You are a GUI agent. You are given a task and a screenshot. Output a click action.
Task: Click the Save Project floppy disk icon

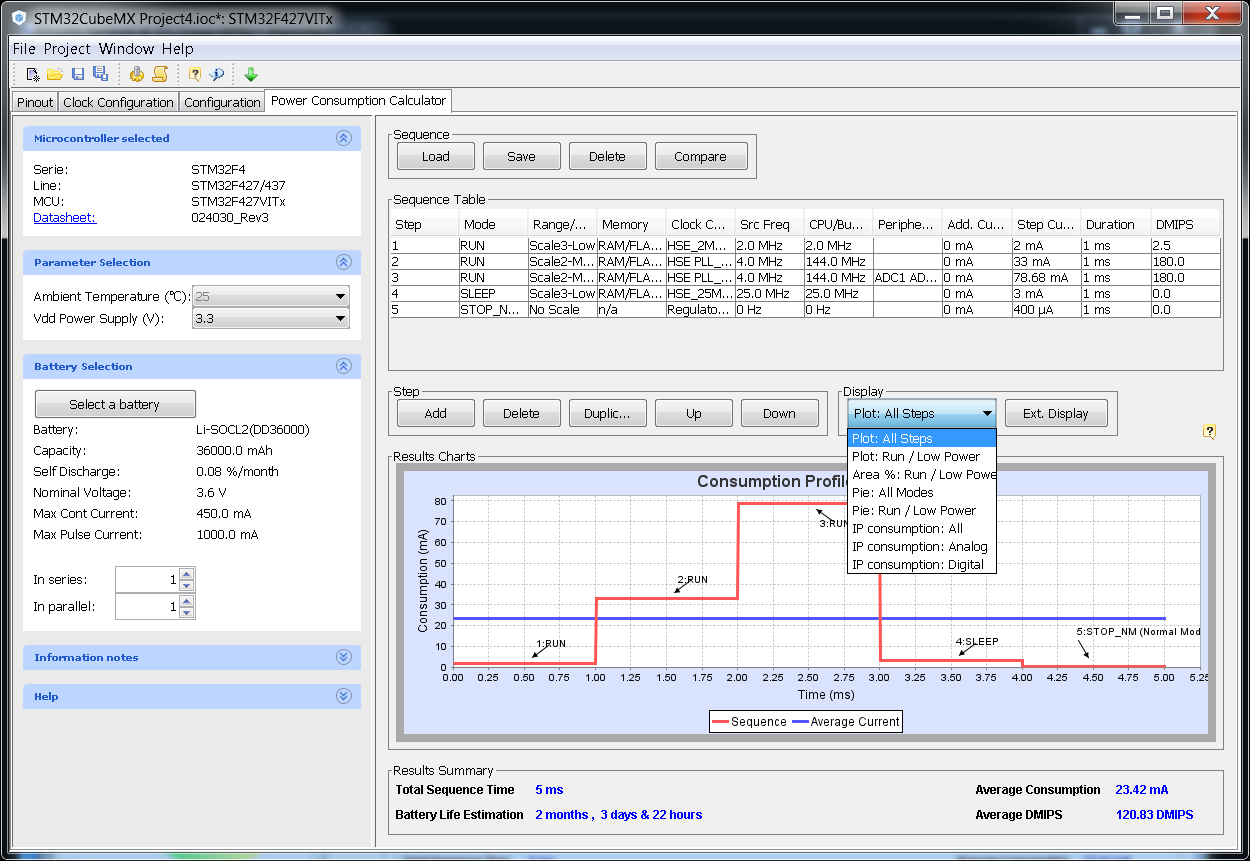click(x=78, y=74)
